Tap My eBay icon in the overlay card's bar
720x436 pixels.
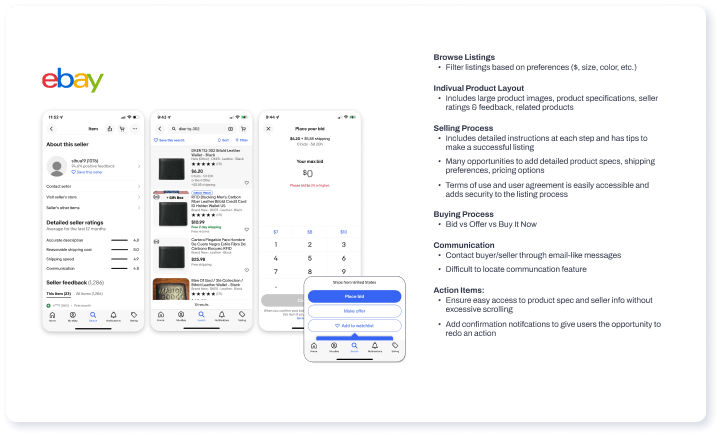[x=334, y=347]
